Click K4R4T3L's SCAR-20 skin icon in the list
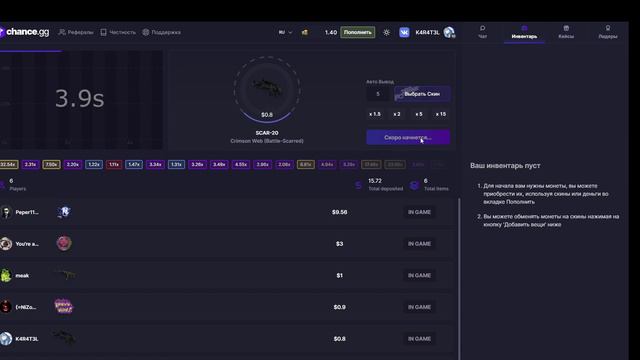This screenshot has height=360, width=640. (x=64, y=338)
